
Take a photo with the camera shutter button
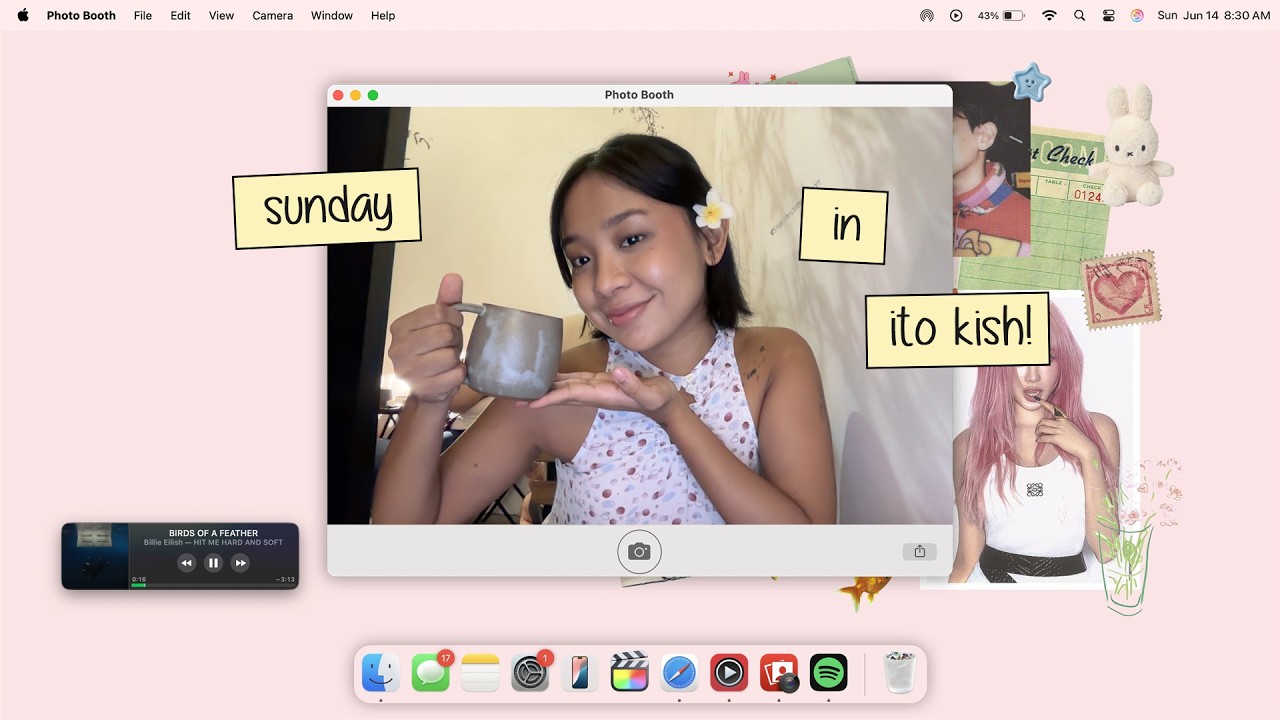pyautogui.click(x=639, y=551)
